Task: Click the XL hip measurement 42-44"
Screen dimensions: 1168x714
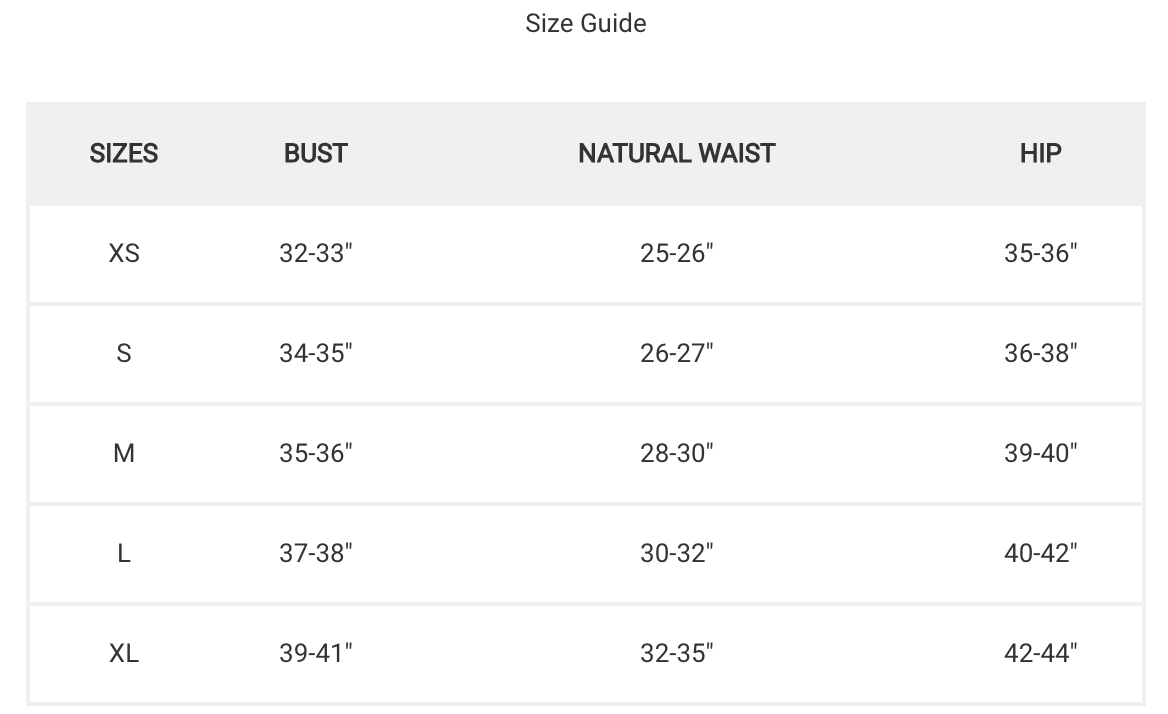Action: click(1040, 653)
